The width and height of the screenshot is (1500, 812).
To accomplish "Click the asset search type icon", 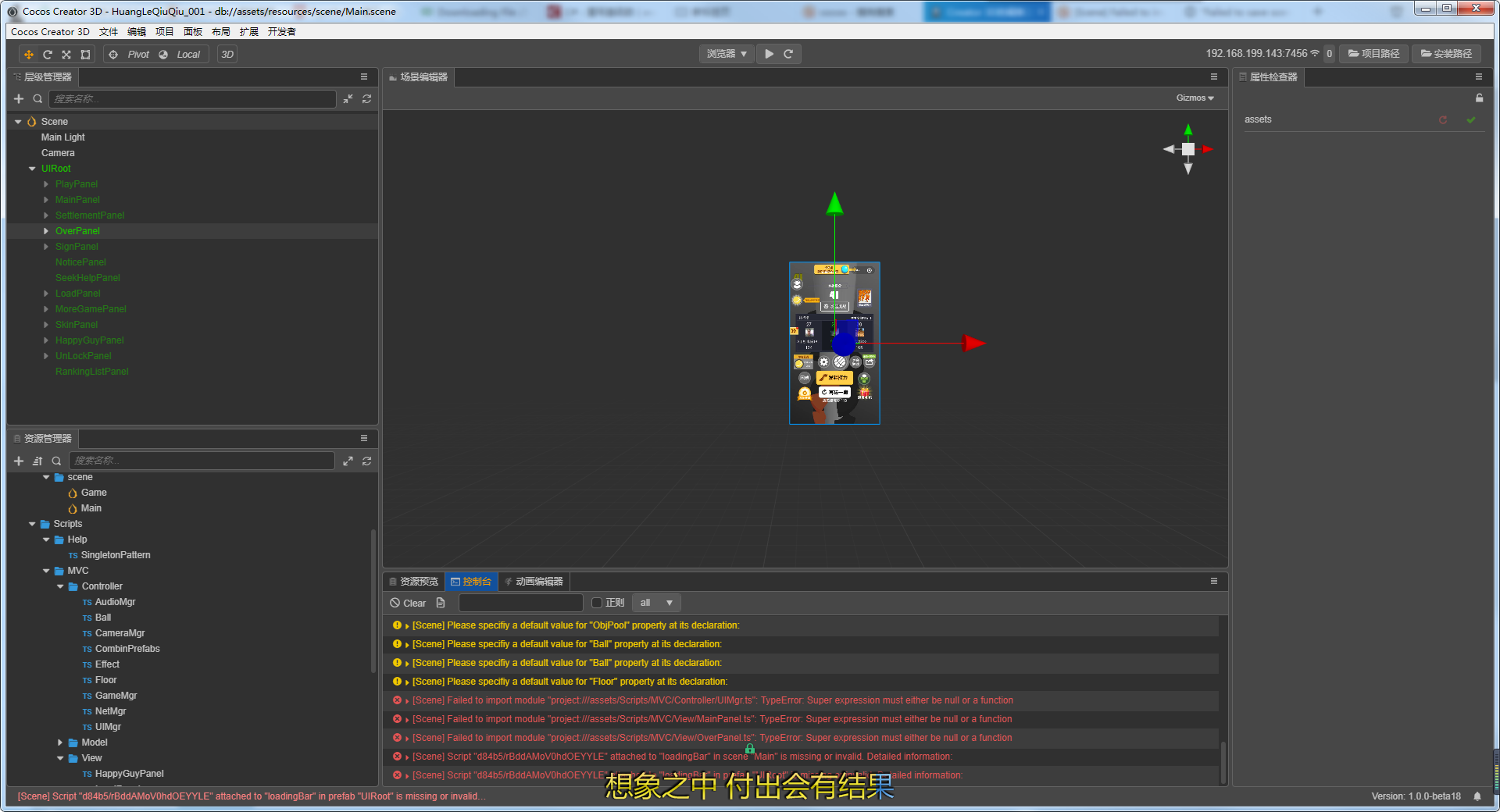I will pos(56,461).
